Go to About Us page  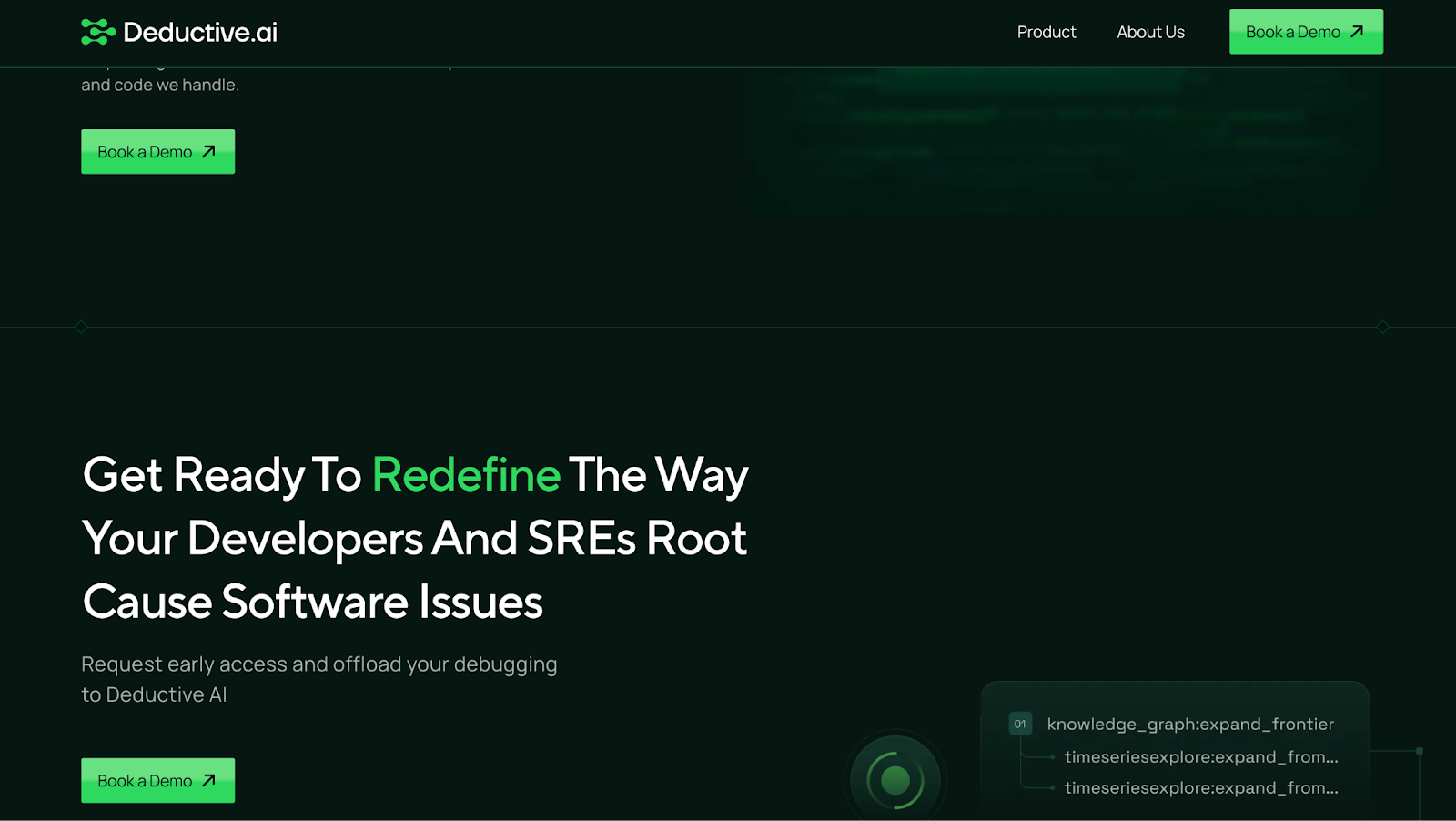[1150, 32]
